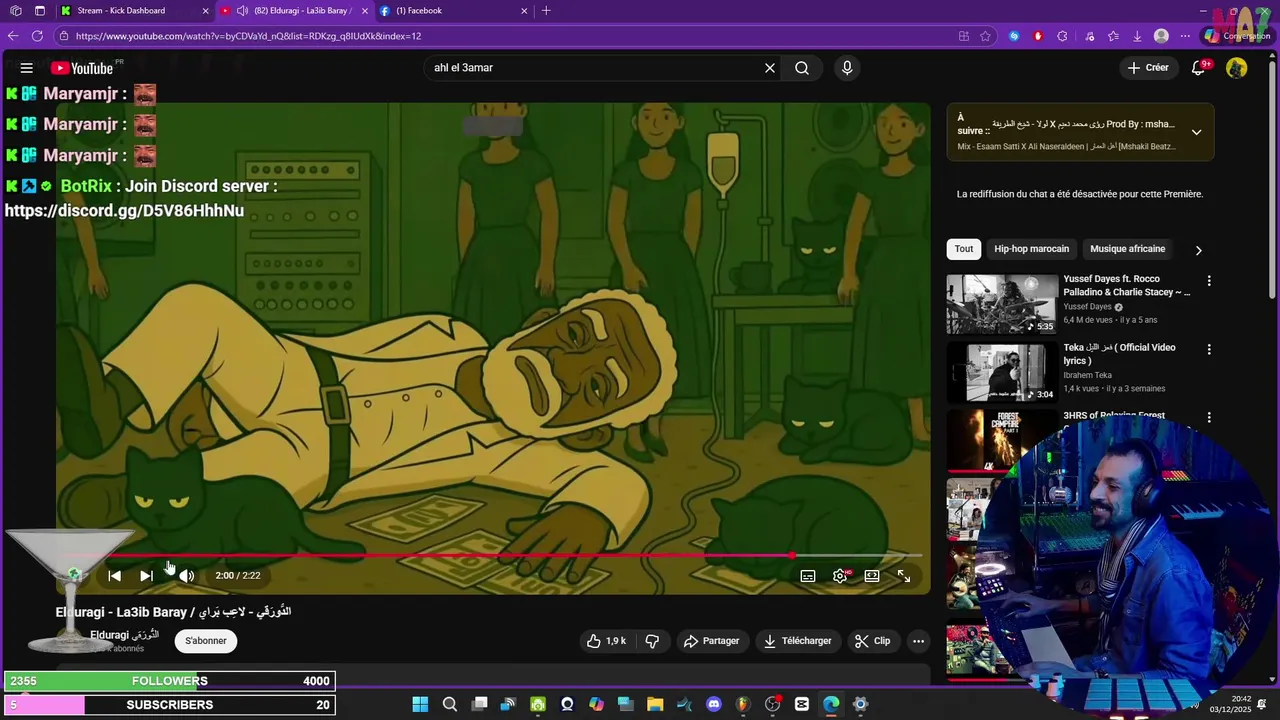Open the YouTube guide hamburger menu

(x=27, y=68)
